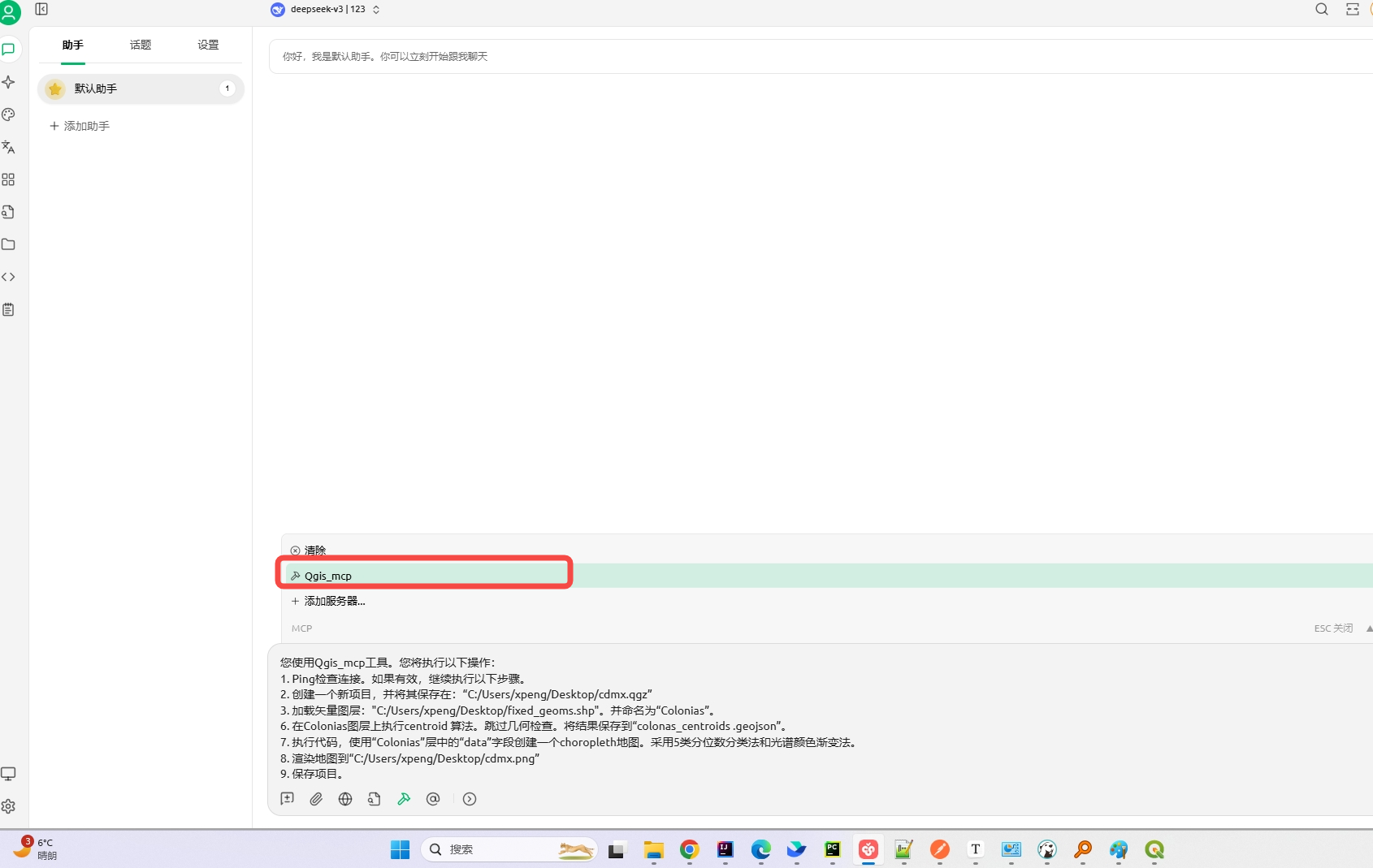Toggle web search with the globe icon

coord(344,799)
